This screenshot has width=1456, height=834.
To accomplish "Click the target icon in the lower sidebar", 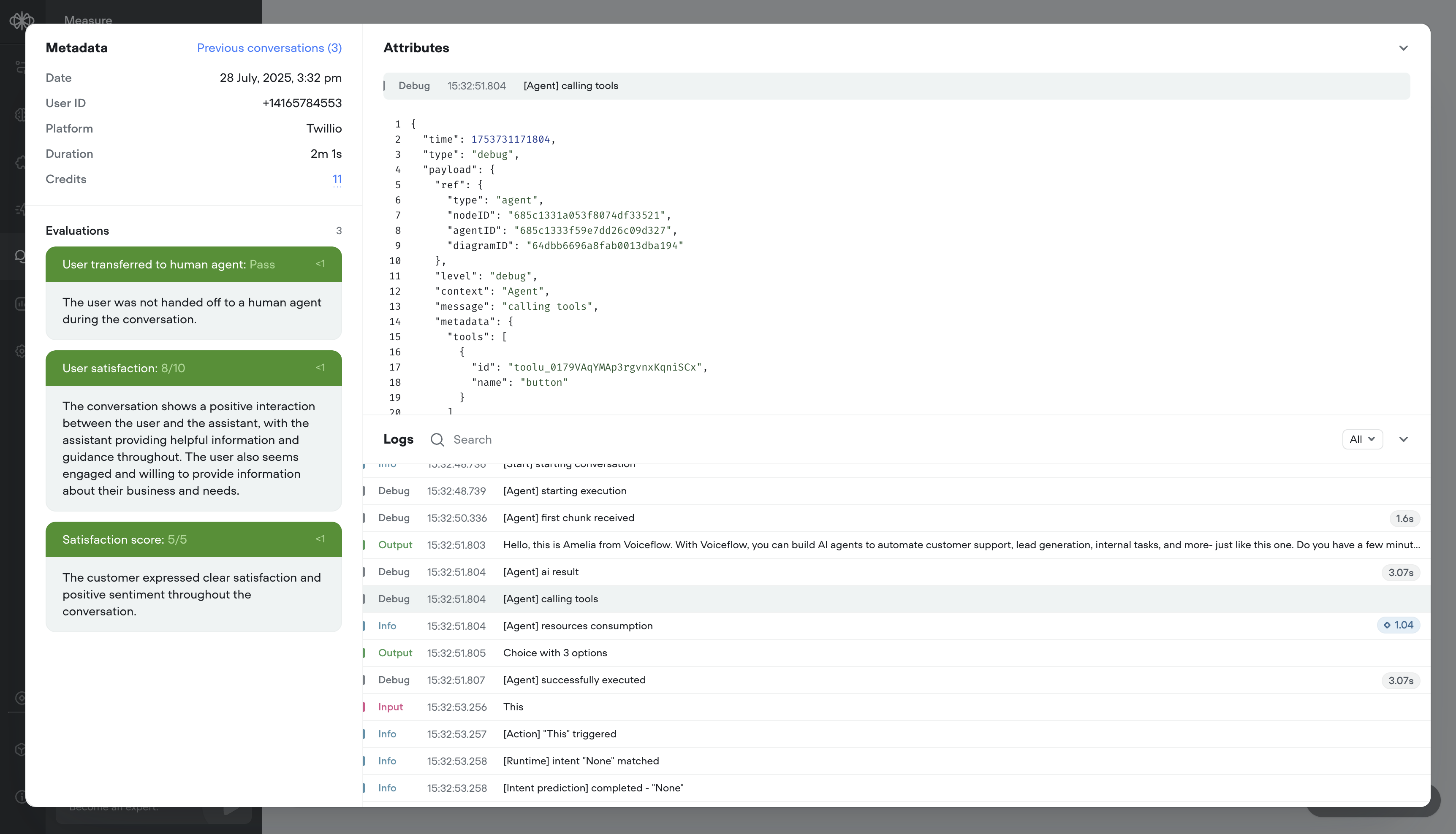I will coord(21,698).
